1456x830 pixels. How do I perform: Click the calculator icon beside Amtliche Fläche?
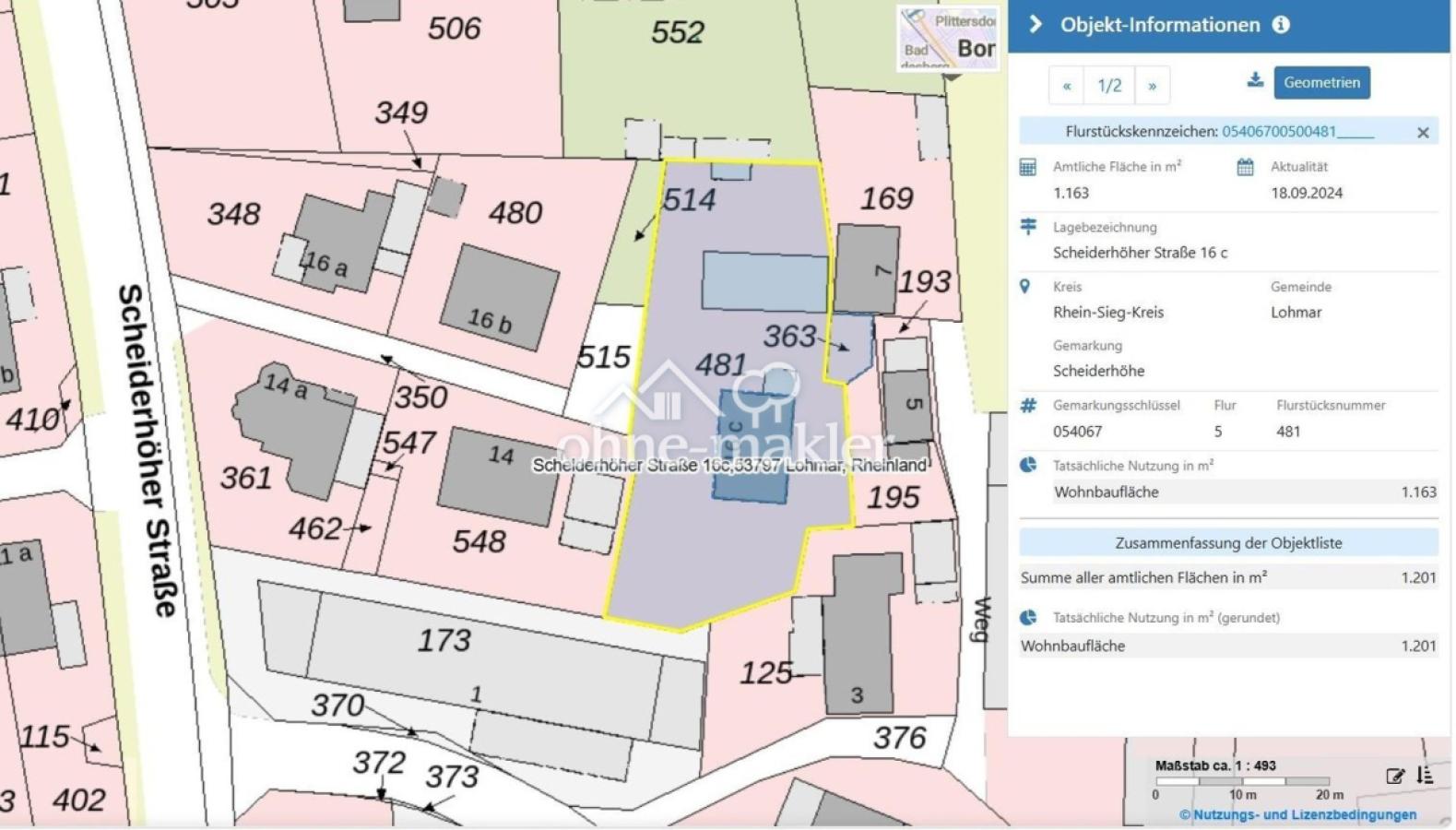(1028, 167)
